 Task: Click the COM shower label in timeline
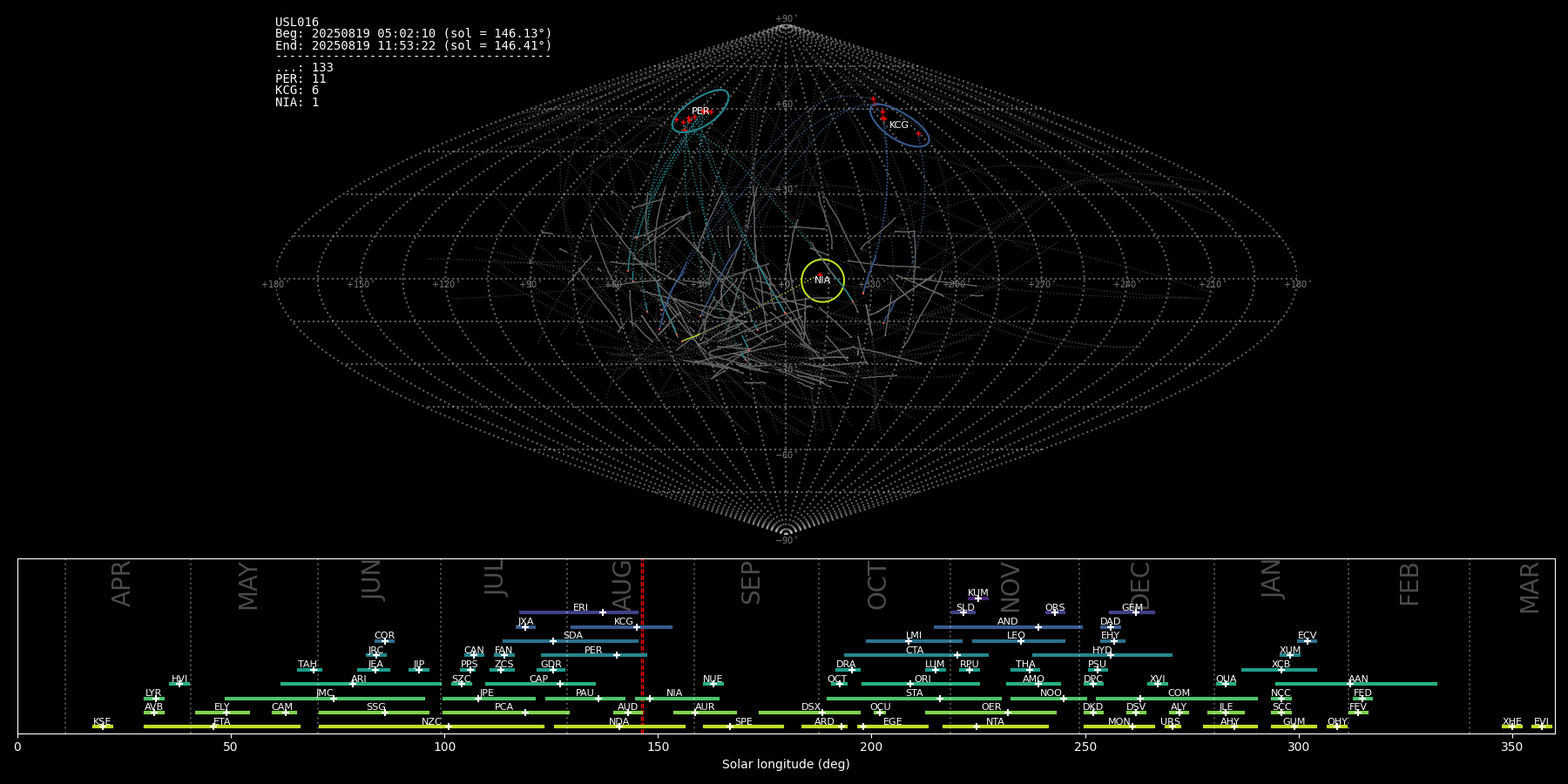point(1179,693)
